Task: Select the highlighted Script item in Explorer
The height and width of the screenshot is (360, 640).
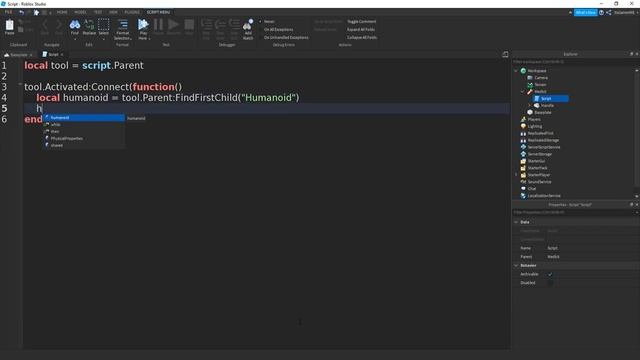Action: (551, 98)
